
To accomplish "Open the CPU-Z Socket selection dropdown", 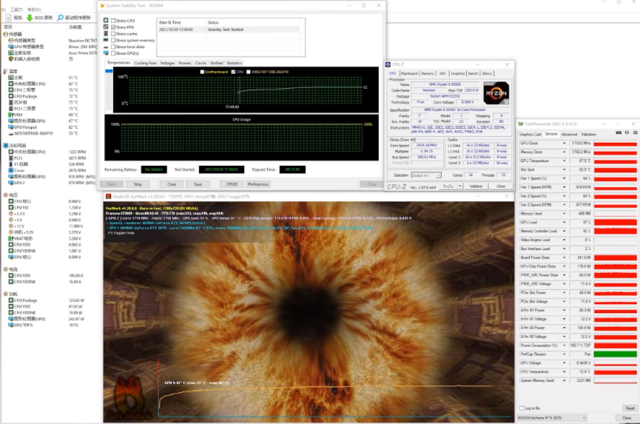I will pos(428,174).
